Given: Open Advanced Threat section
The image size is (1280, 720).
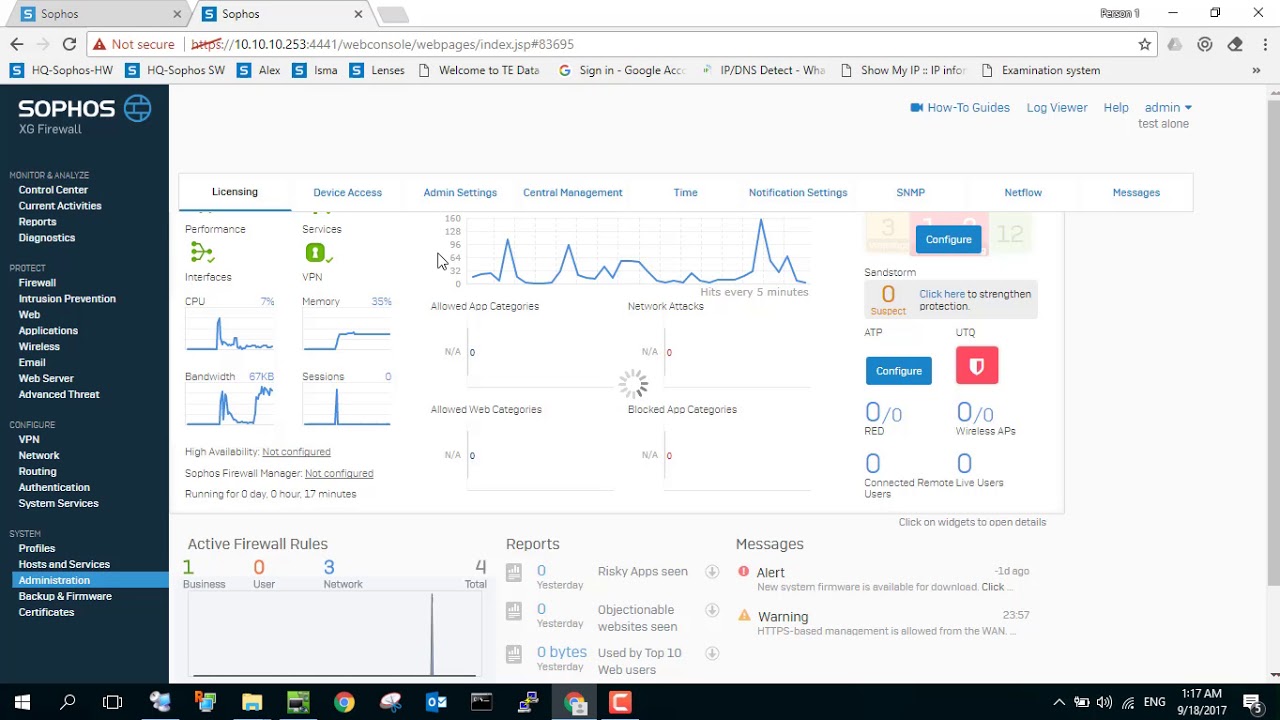Looking at the screenshot, I should [59, 395].
